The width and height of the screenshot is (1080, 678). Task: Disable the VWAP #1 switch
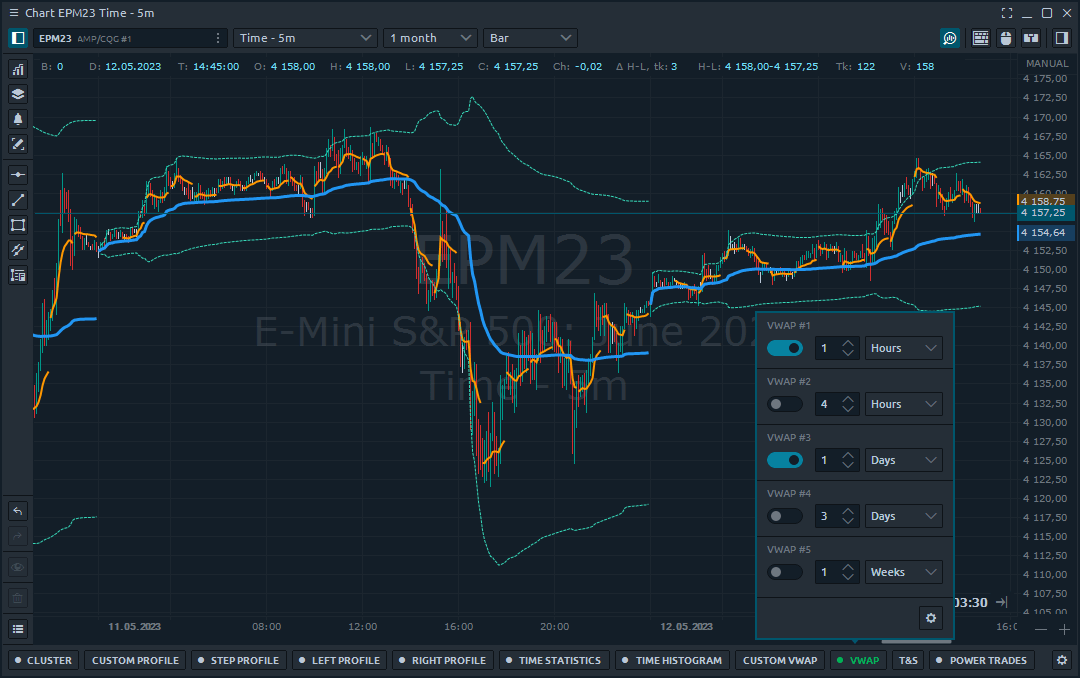pyautogui.click(x=785, y=348)
